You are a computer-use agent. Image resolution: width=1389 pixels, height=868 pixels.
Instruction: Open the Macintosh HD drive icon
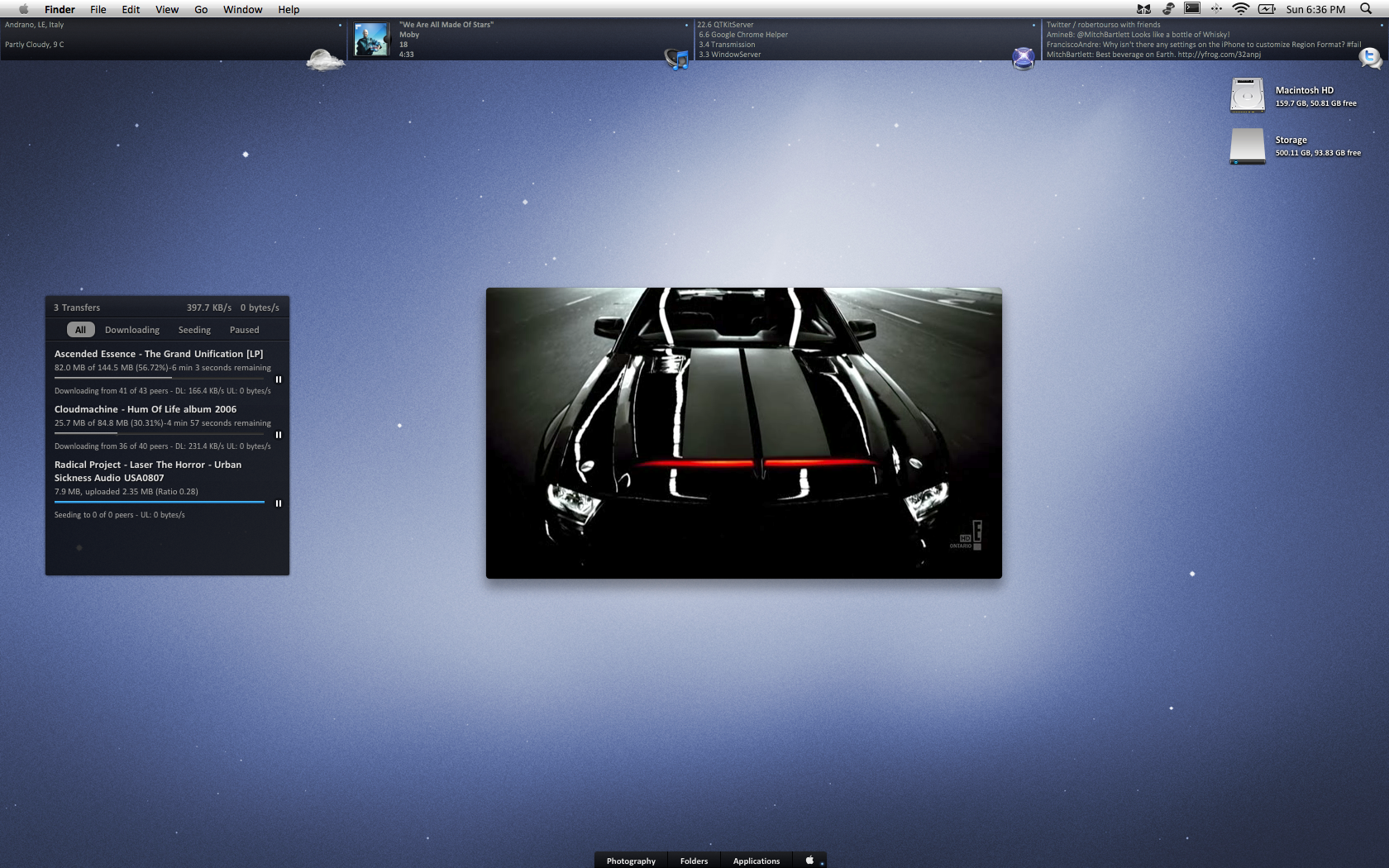(x=1248, y=95)
